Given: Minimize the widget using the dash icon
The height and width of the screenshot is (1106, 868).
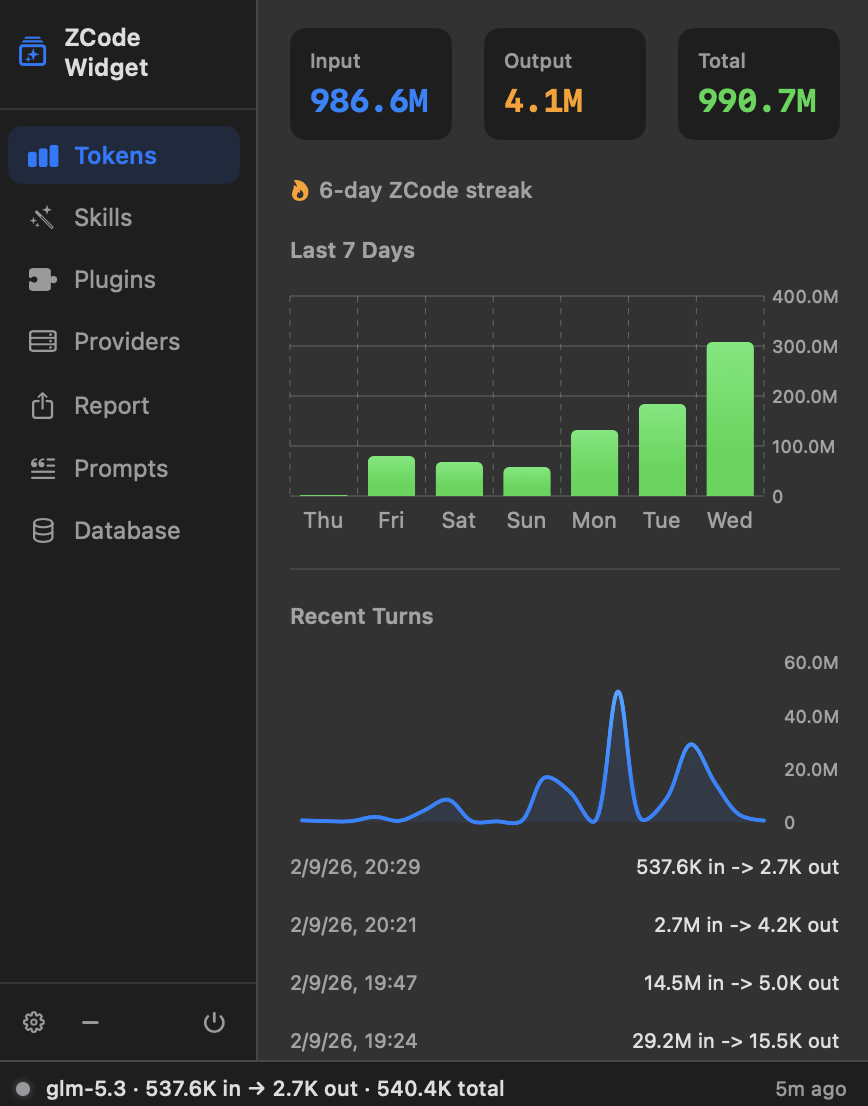Looking at the screenshot, I should (x=90, y=1022).
